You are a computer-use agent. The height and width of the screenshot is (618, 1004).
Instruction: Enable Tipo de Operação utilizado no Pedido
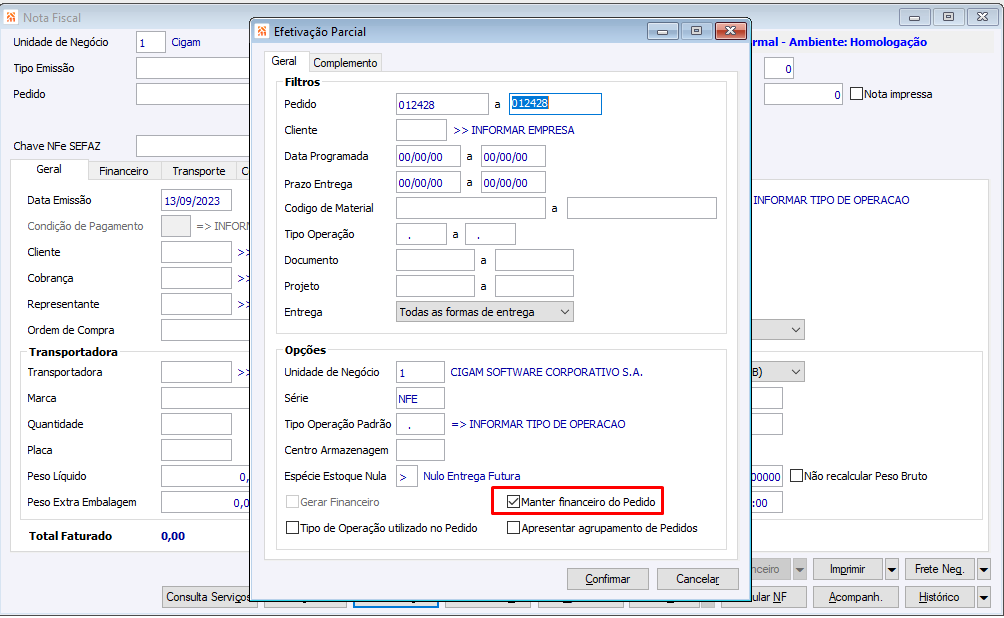click(x=292, y=528)
